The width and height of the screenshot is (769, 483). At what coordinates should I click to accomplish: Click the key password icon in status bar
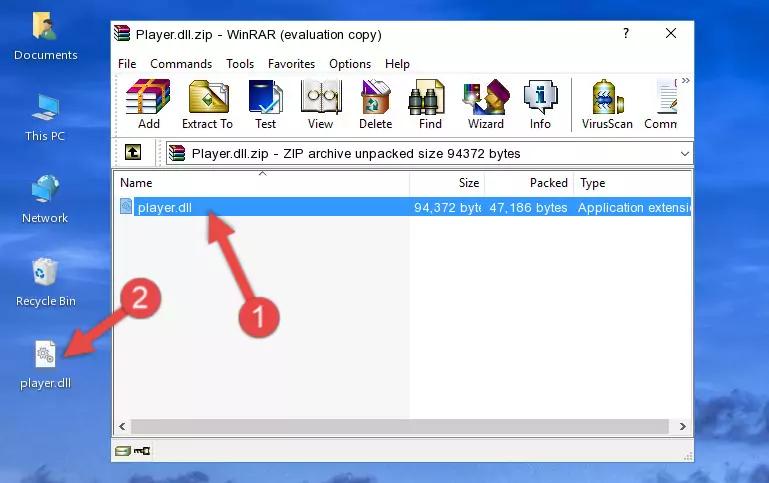pos(142,451)
